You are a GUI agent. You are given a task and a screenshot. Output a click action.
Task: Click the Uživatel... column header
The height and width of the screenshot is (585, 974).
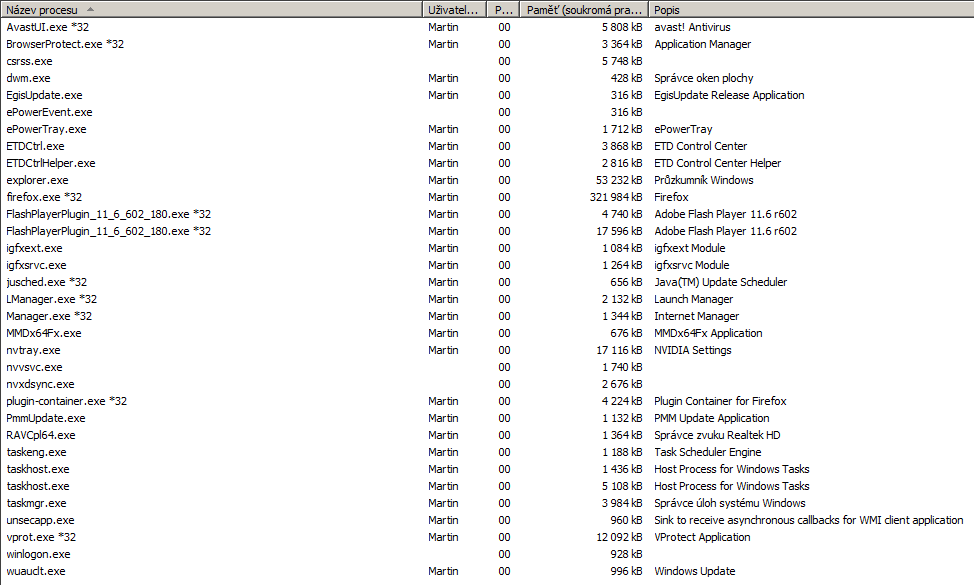tap(454, 9)
